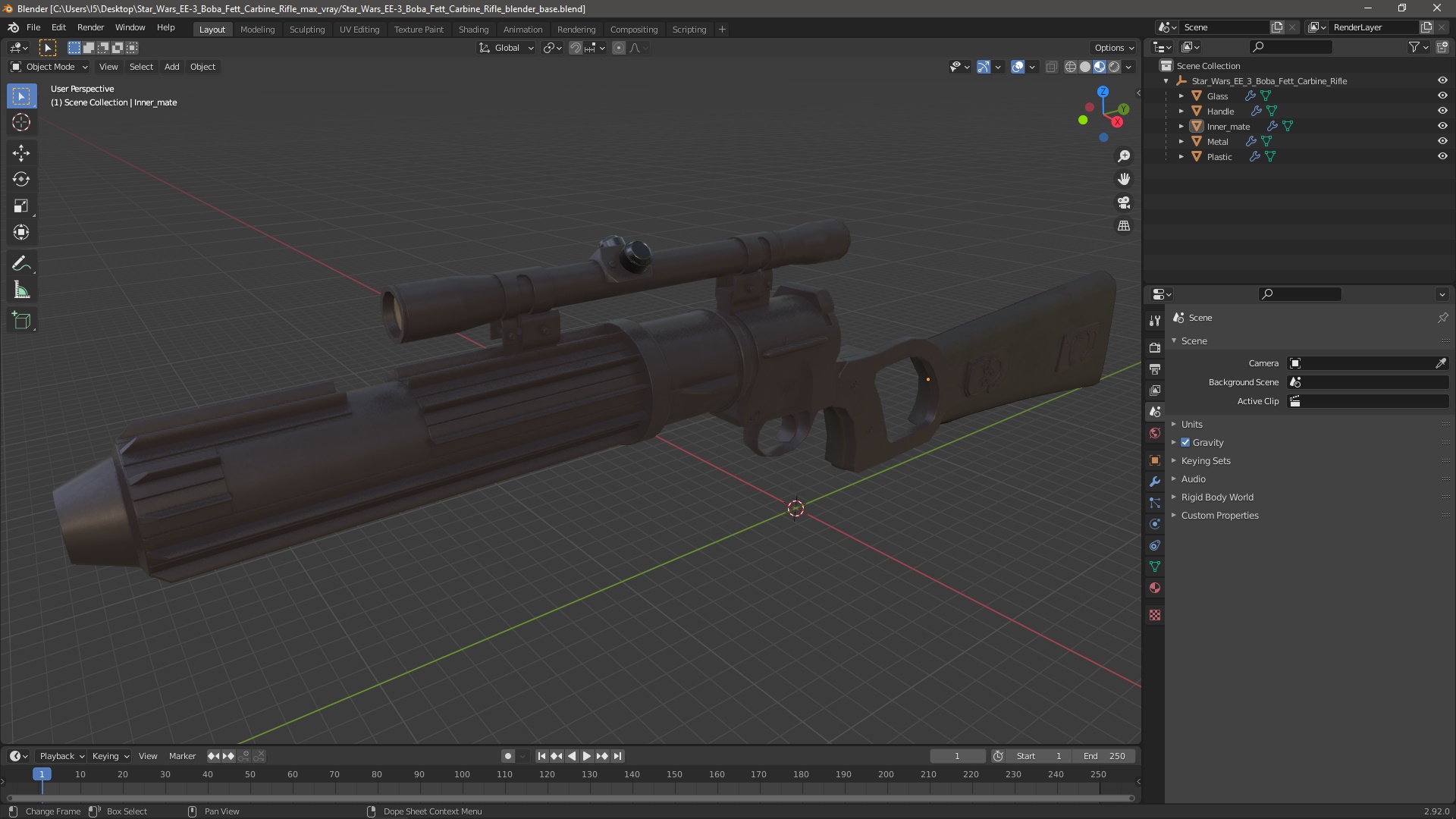The width and height of the screenshot is (1456, 819).
Task: Uncheck the Gravity checkbox
Action: click(x=1185, y=442)
